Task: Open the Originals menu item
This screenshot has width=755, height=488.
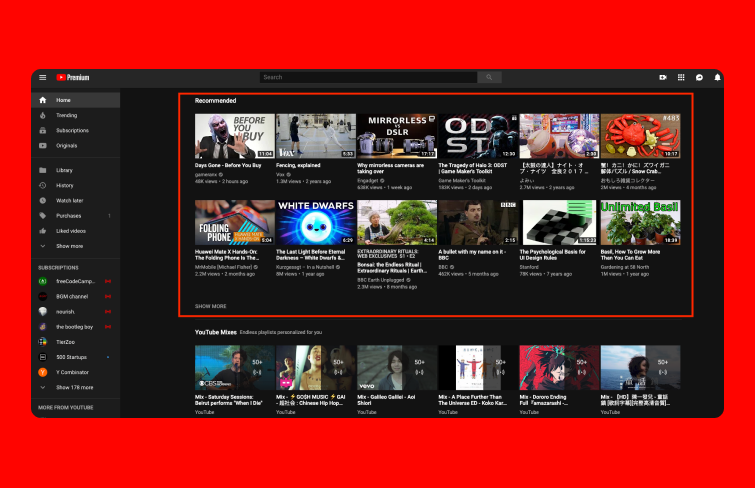Action: pyautogui.click(x=76, y=145)
